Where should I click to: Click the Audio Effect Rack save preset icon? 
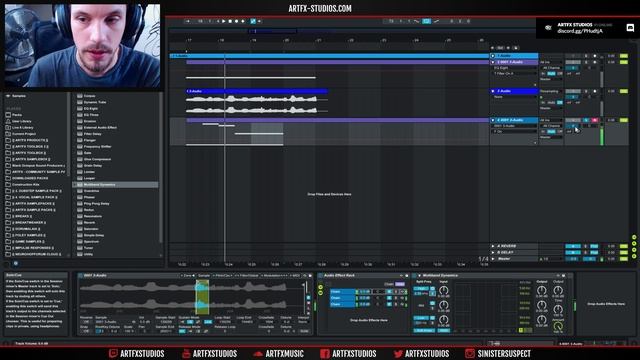[x=407, y=276]
